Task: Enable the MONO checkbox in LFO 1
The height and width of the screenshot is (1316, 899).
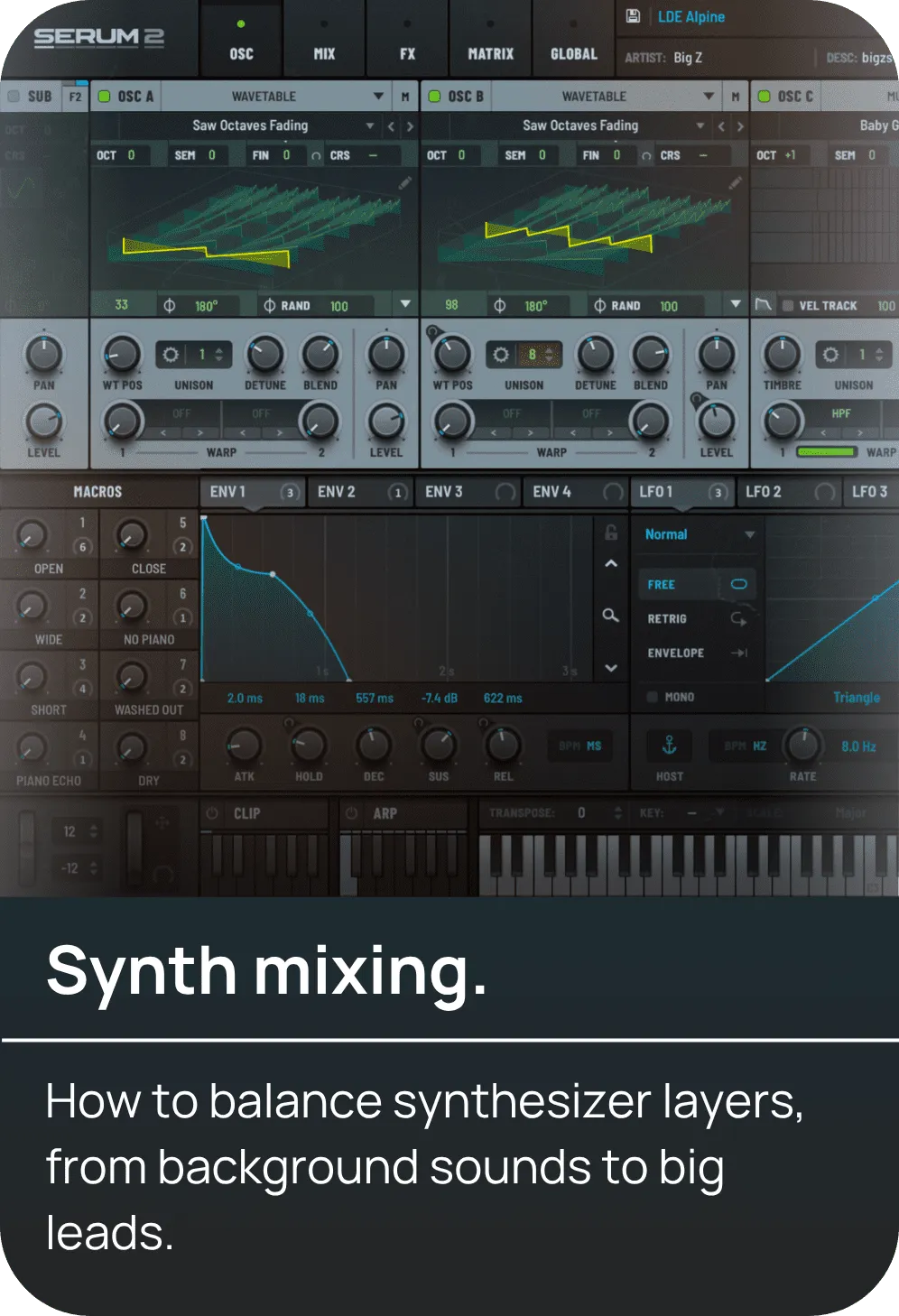Action: pos(652,697)
